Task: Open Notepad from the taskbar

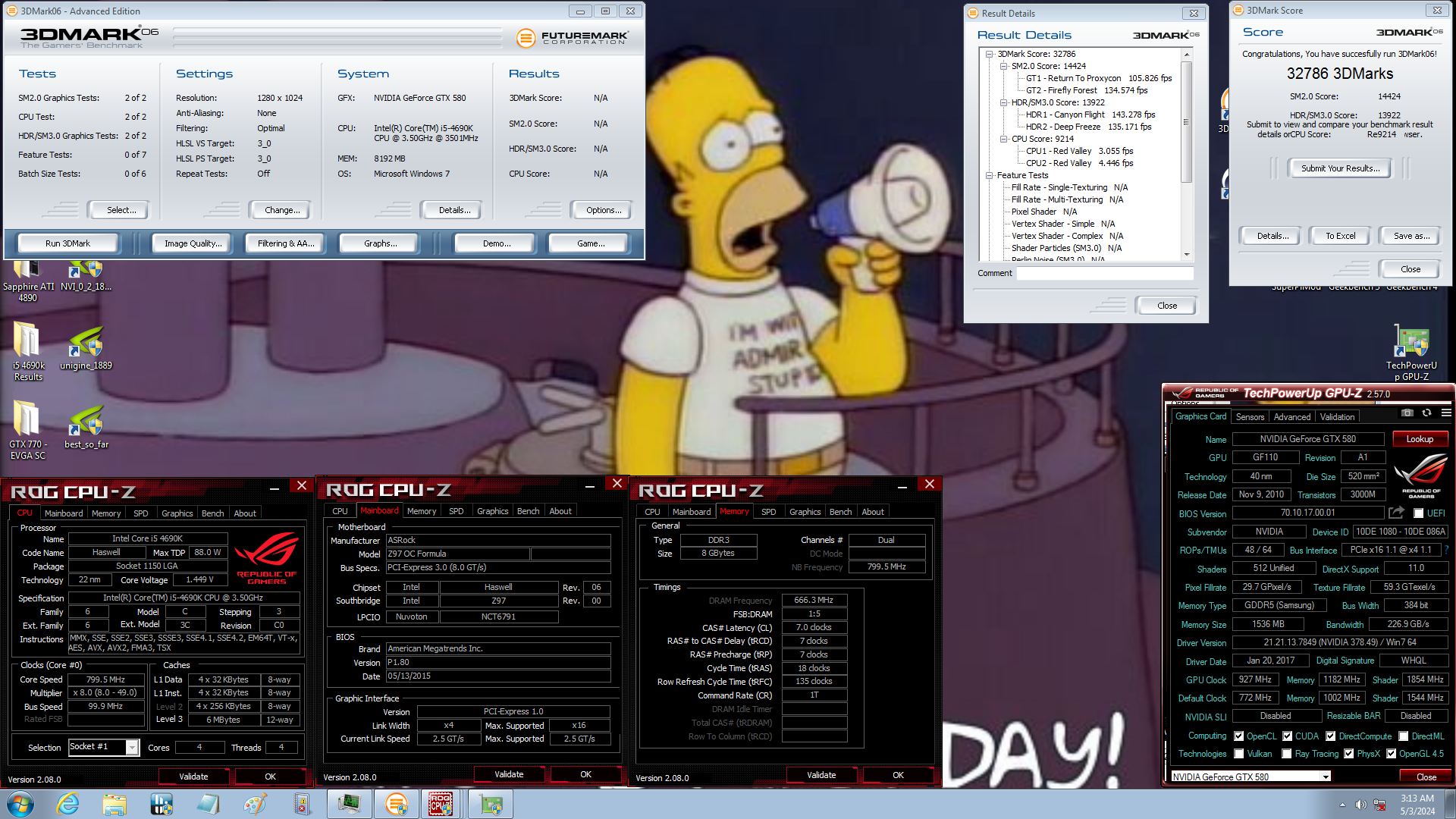Action: tap(208, 804)
